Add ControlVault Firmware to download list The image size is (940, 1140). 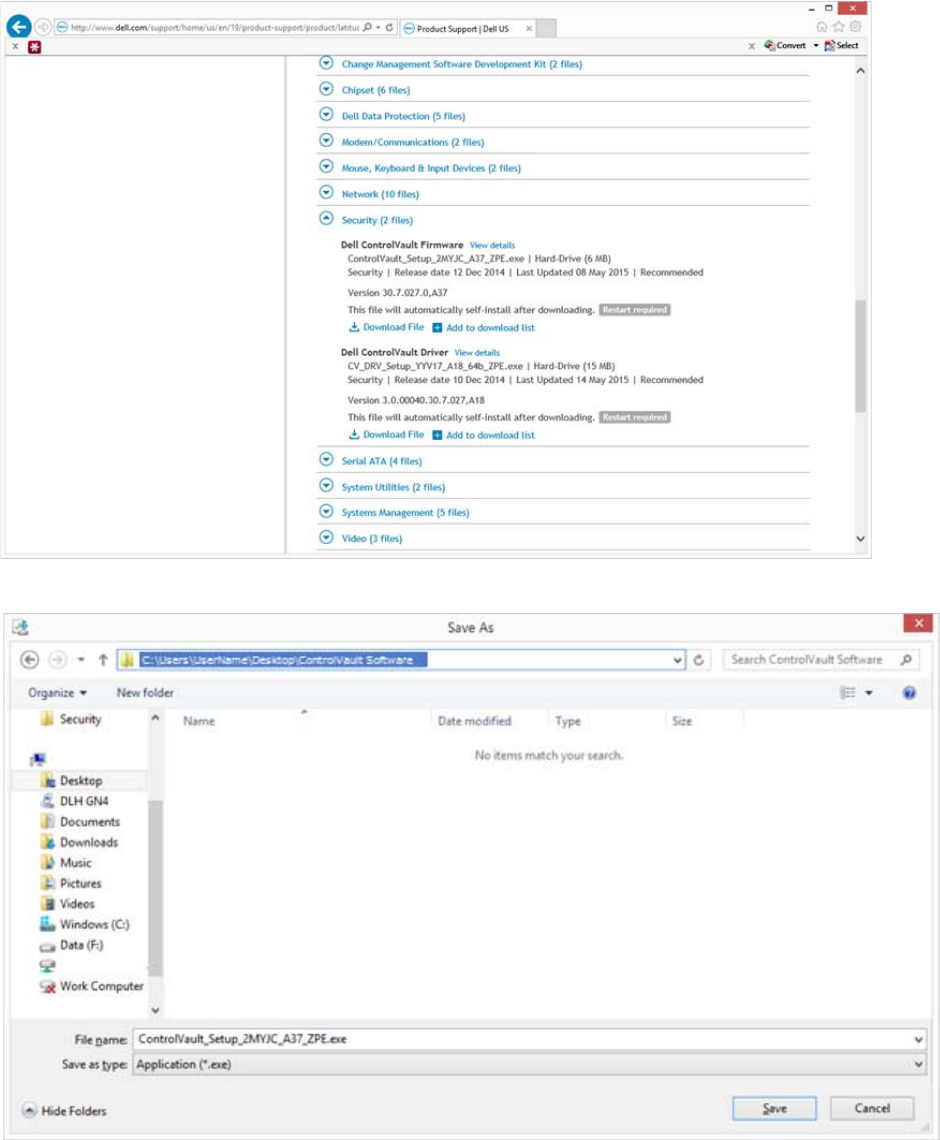point(483,328)
